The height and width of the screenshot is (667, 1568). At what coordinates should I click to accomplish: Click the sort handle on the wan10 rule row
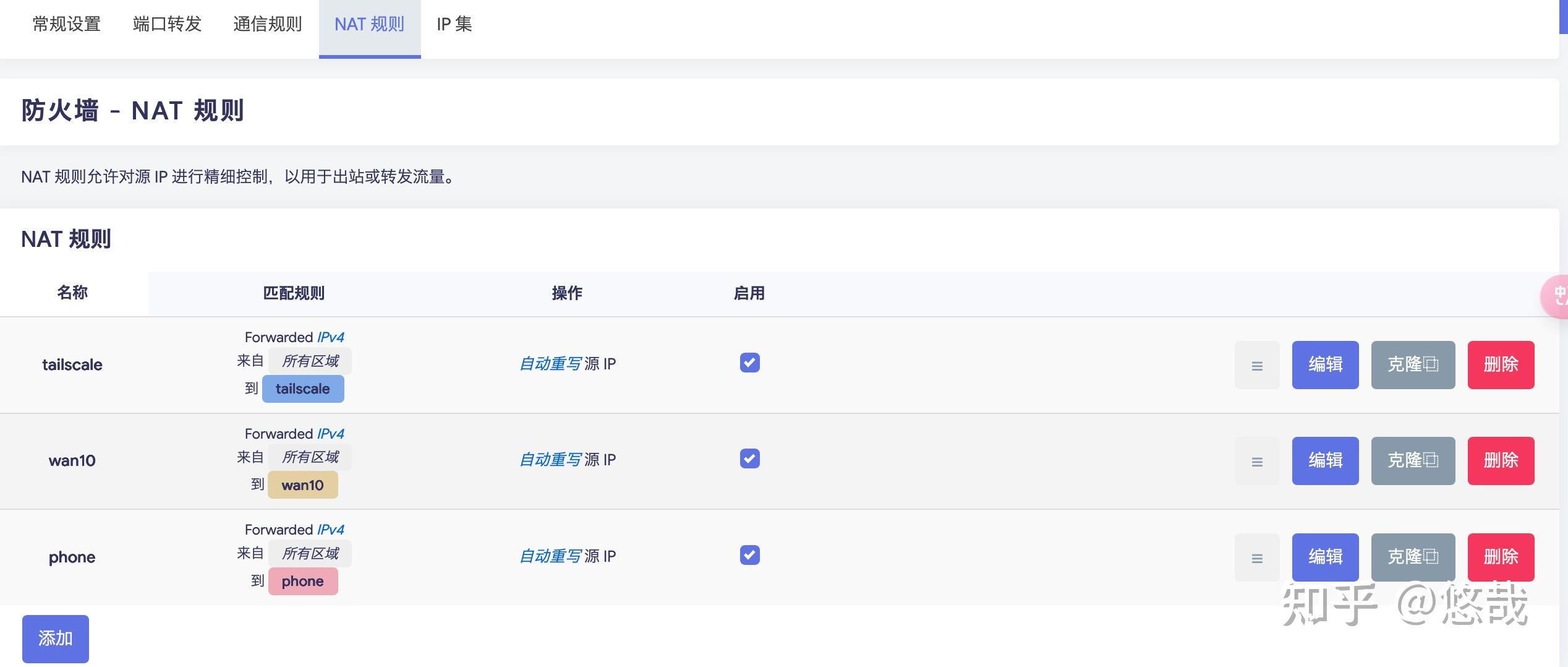point(1257,461)
